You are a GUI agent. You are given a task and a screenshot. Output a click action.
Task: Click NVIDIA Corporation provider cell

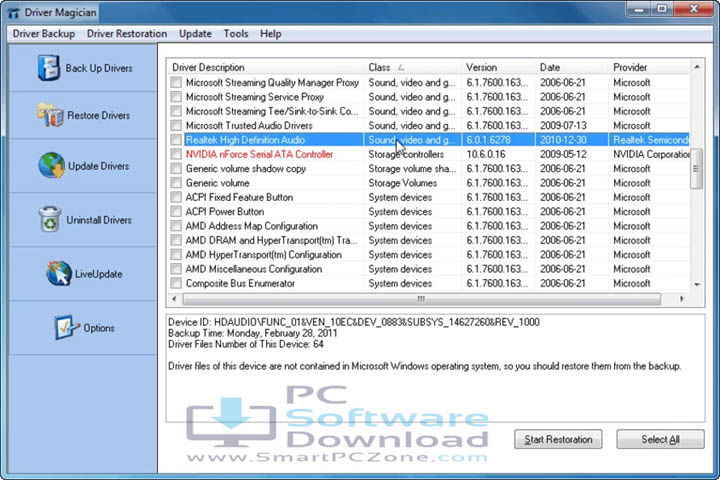tap(651, 154)
